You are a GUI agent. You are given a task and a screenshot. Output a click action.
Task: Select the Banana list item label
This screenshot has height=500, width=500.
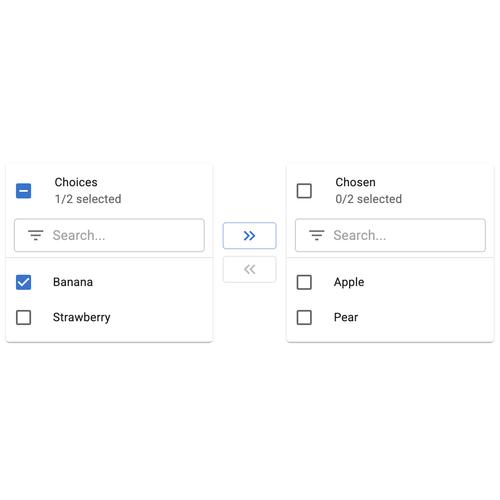(73, 282)
